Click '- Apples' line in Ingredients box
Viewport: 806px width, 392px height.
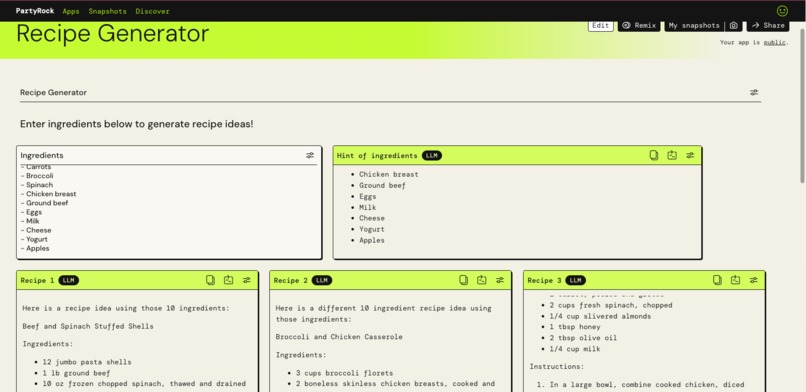click(x=35, y=249)
